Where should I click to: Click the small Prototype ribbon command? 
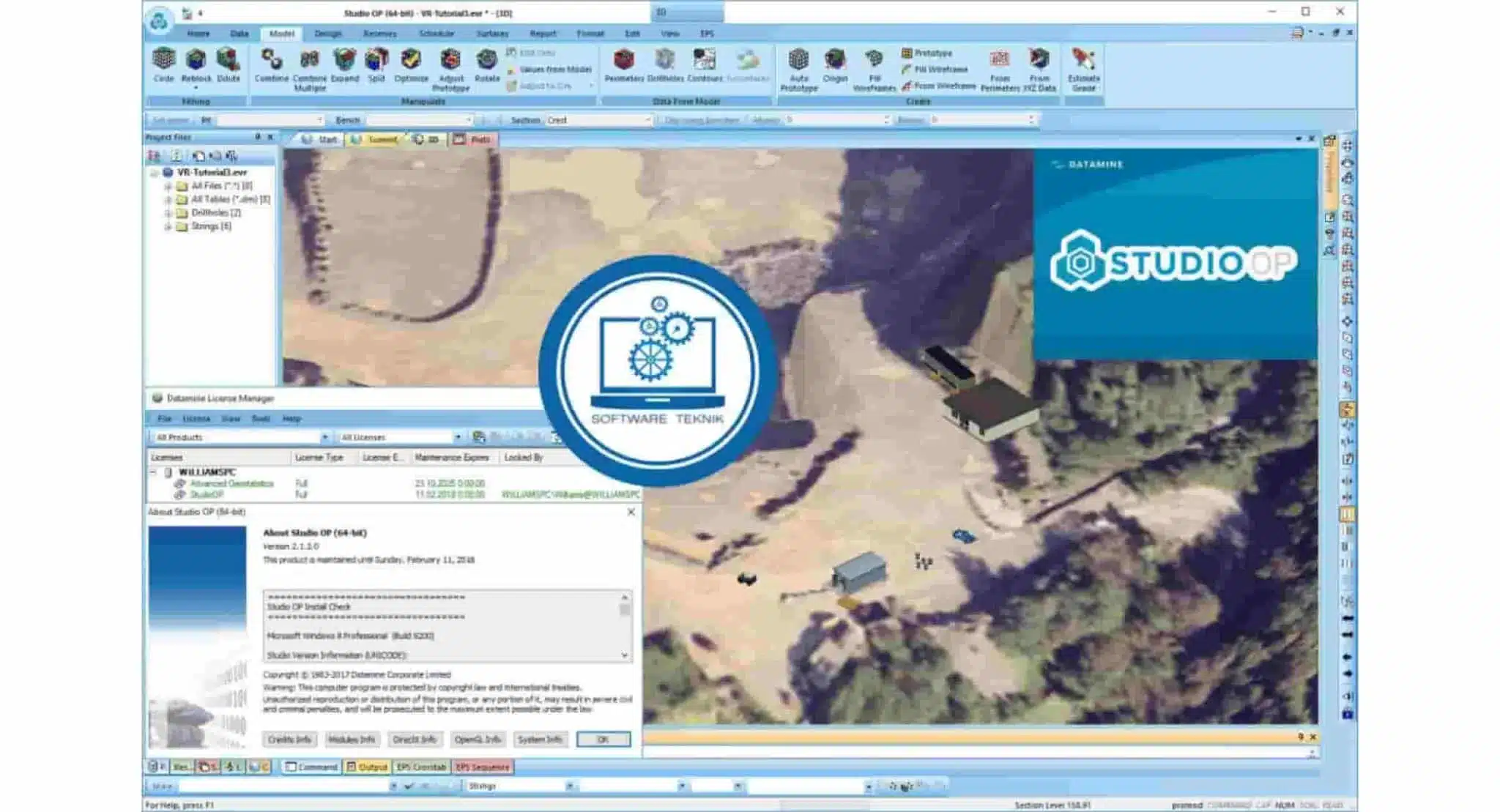click(927, 53)
